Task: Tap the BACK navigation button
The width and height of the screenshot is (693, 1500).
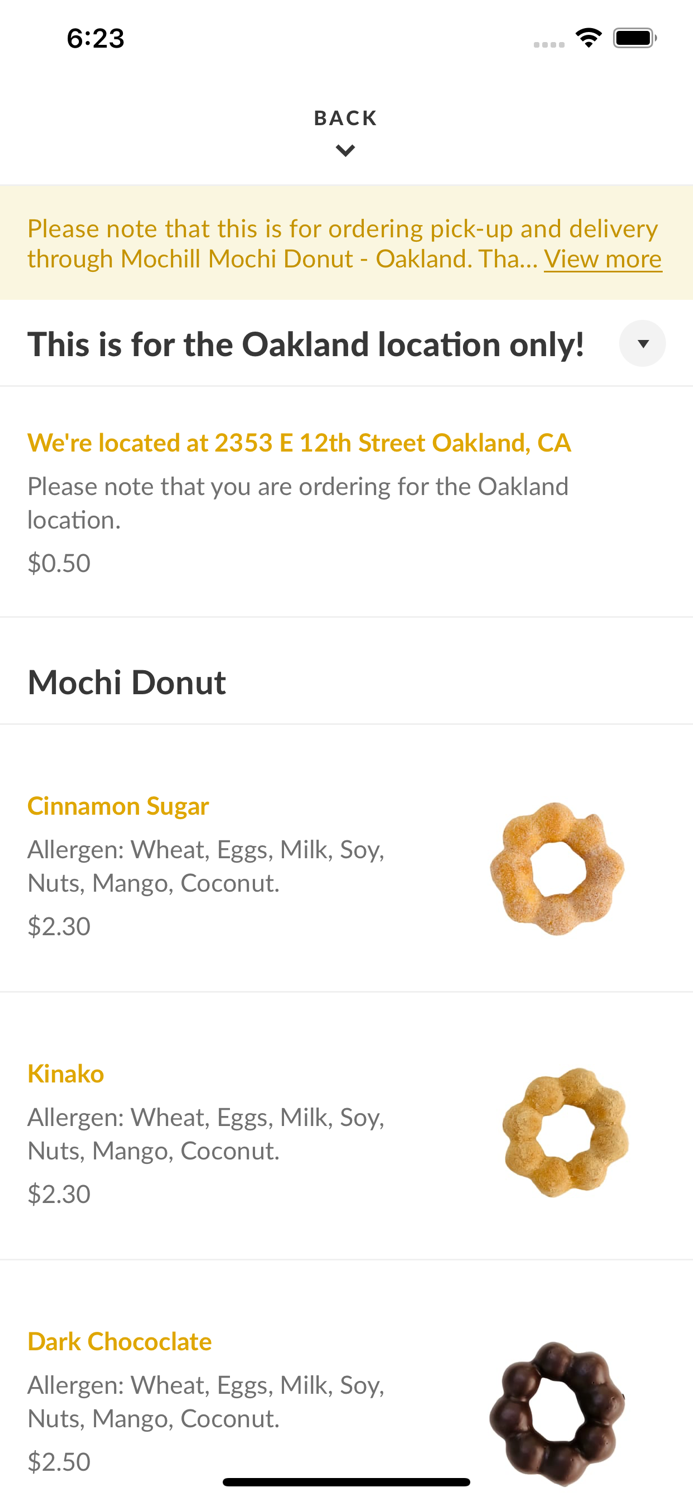Action: click(345, 117)
